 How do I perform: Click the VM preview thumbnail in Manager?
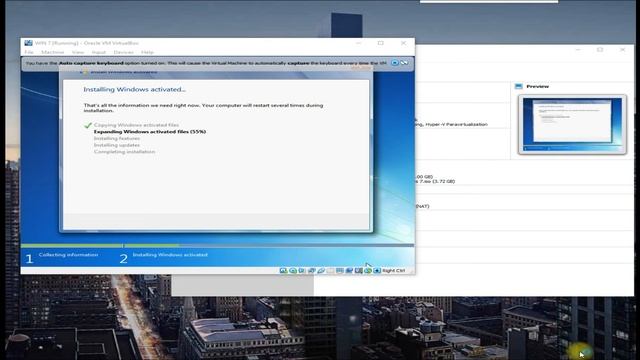(572, 124)
